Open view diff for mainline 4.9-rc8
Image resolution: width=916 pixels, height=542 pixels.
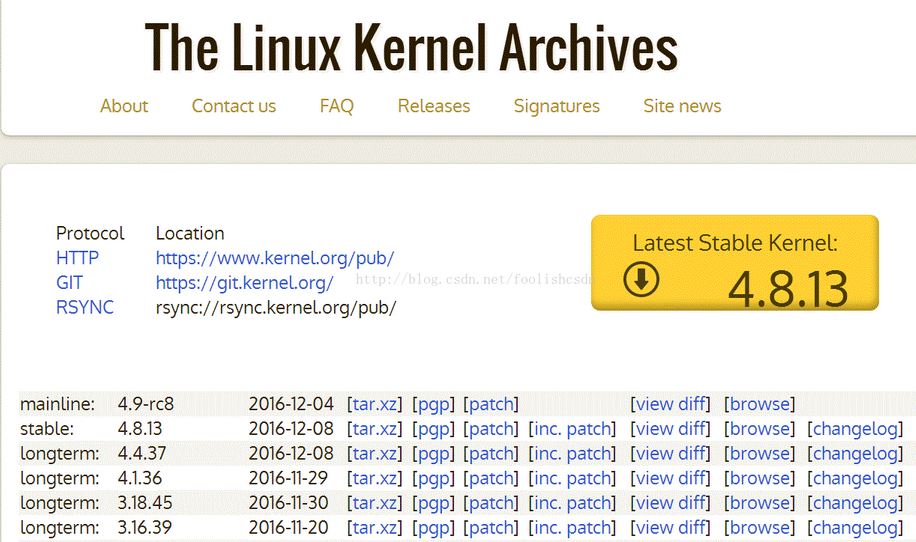tap(670, 404)
